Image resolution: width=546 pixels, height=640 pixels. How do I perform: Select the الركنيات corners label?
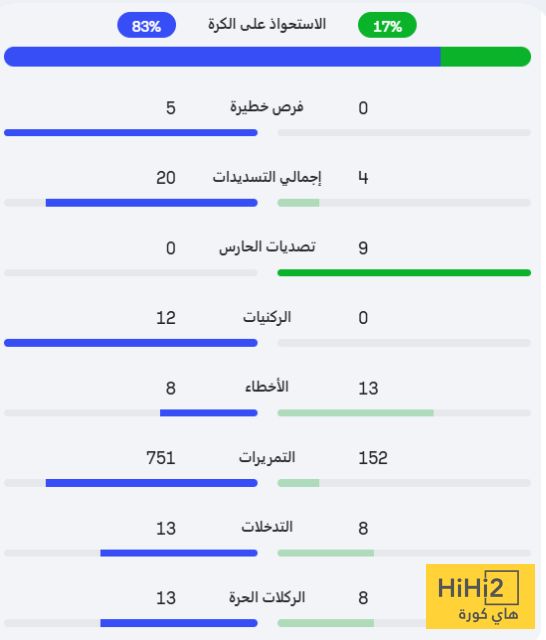pos(267,317)
